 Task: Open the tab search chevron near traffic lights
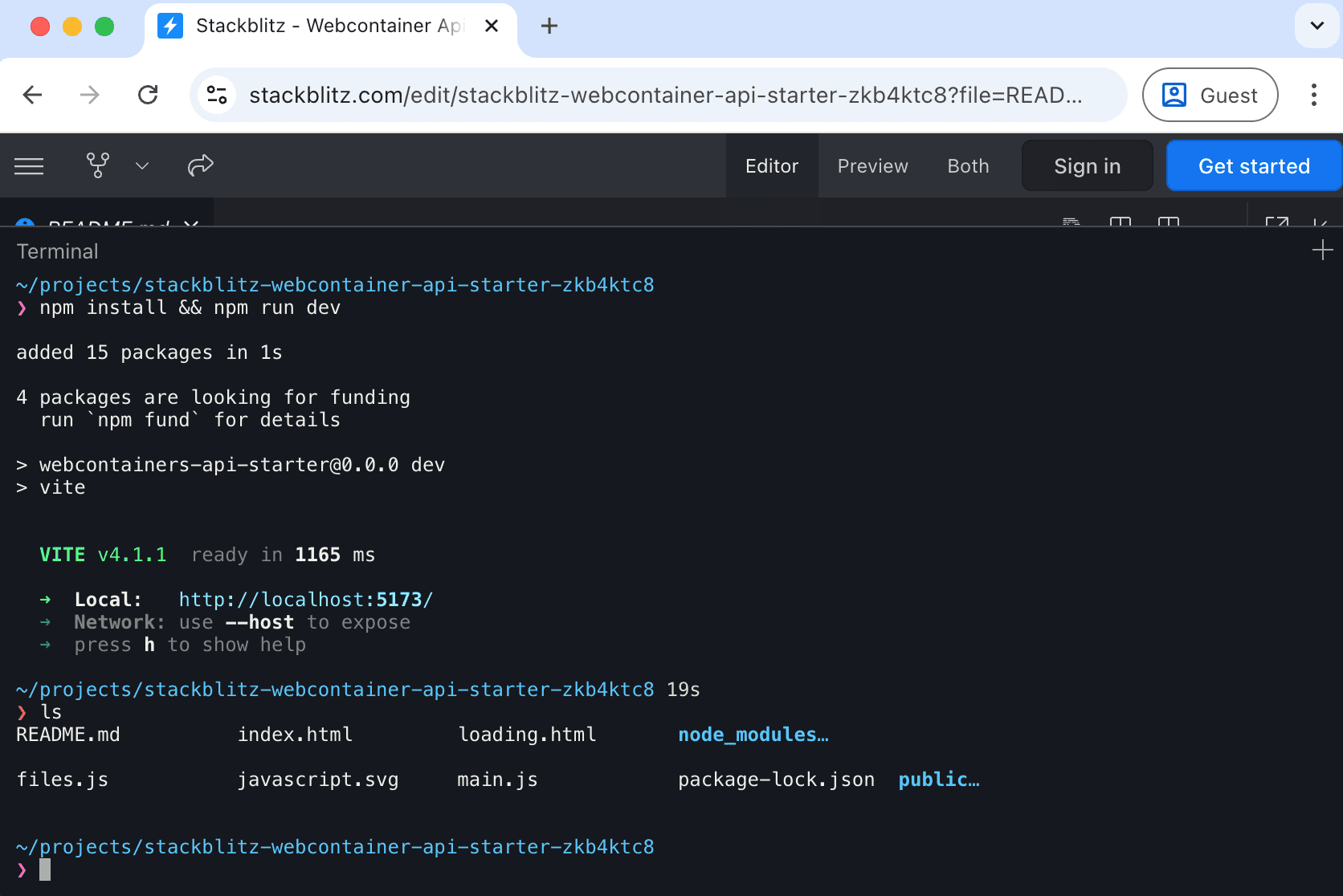click(1316, 25)
